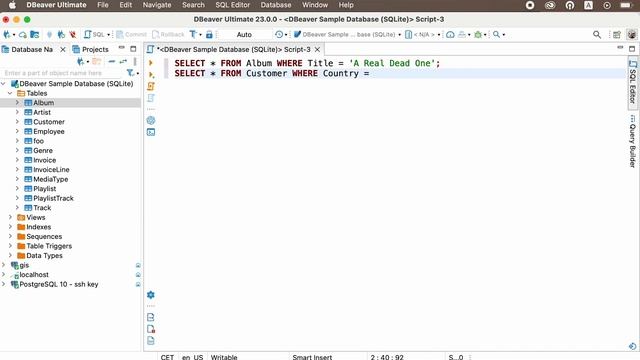Collapse the Tables folder
The image size is (640, 360).
pyautogui.click(x=10, y=93)
